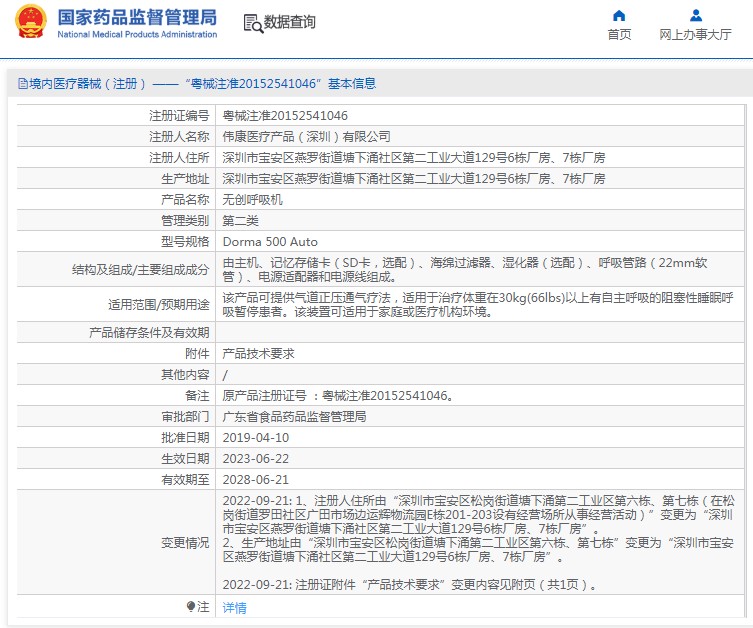Click National Medical Products Administration text

(137, 35)
